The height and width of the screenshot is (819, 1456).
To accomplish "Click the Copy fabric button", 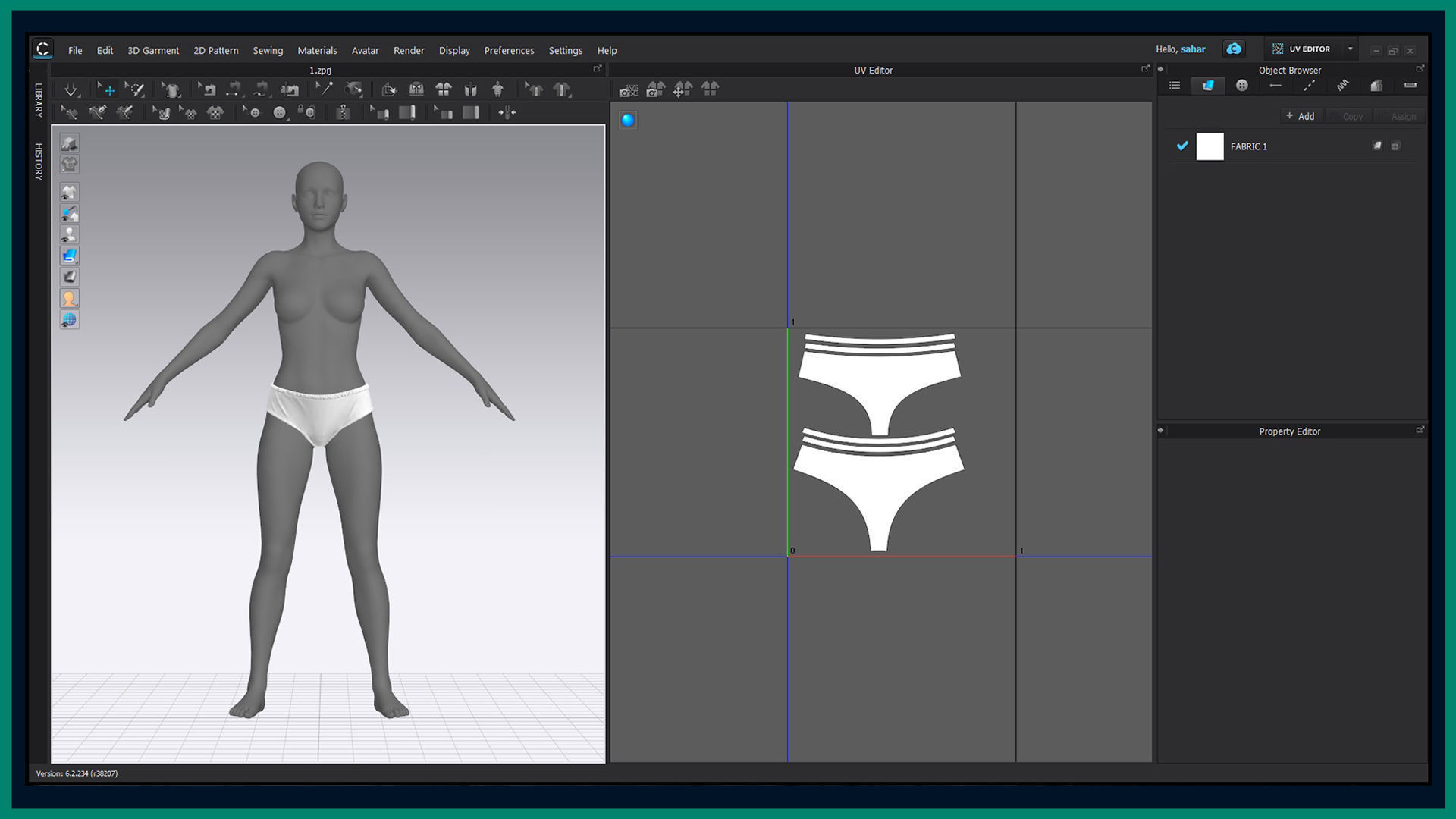I will (1348, 116).
